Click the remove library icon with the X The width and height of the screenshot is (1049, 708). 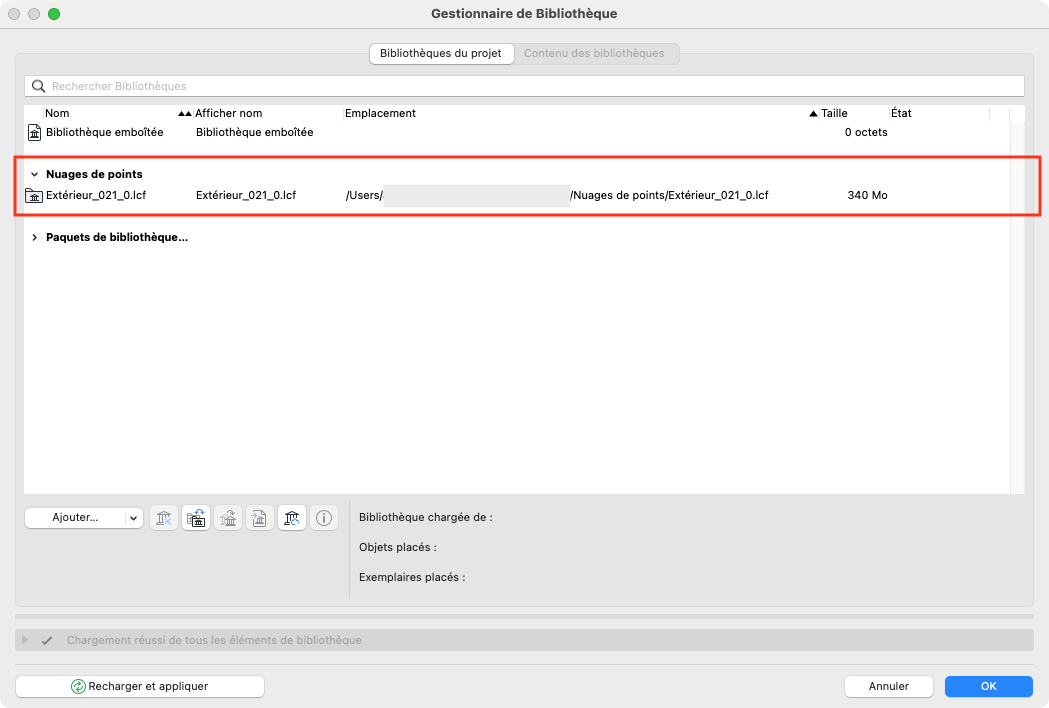pos(164,518)
